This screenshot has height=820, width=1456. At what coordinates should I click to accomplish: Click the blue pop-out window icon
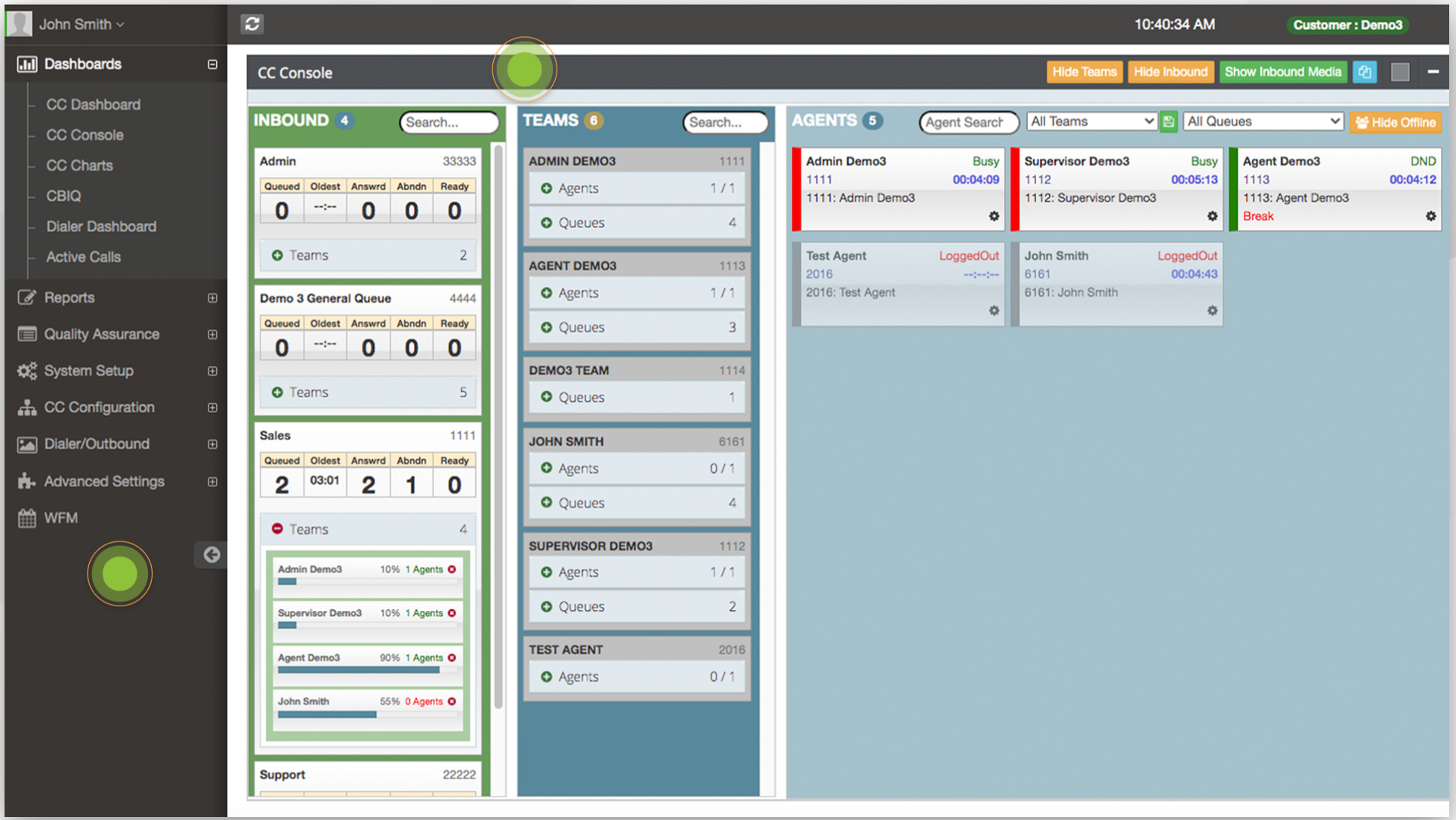[x=1365, y=72]
